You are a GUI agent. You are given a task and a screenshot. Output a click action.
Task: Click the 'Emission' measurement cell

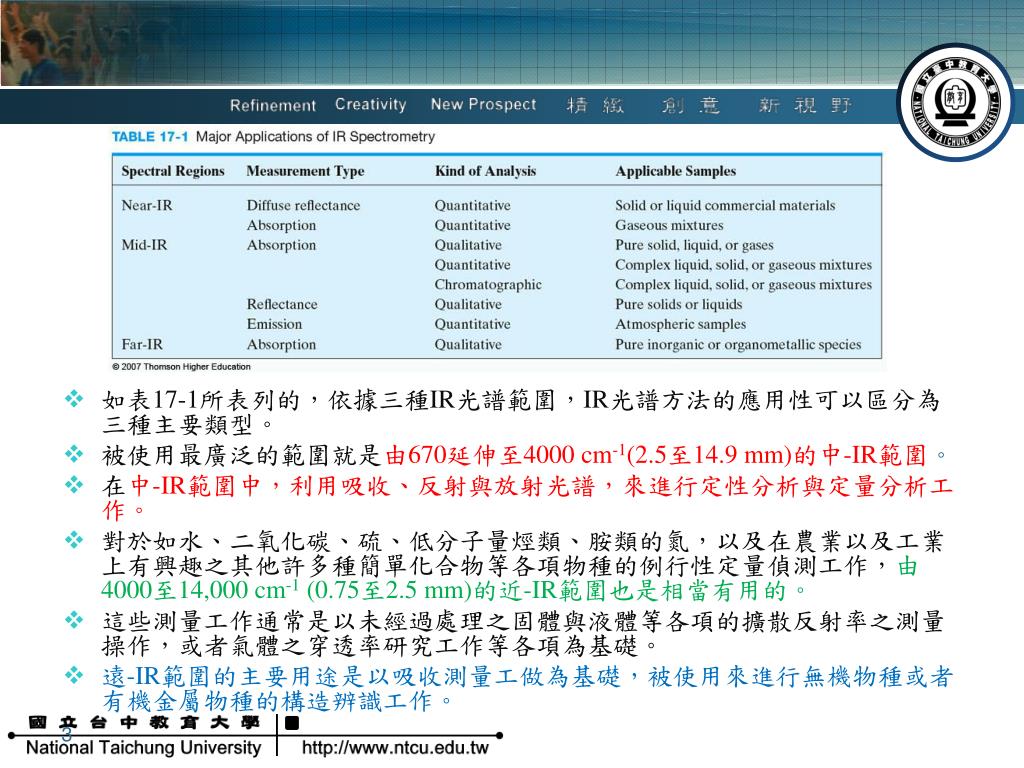point(274,324)
